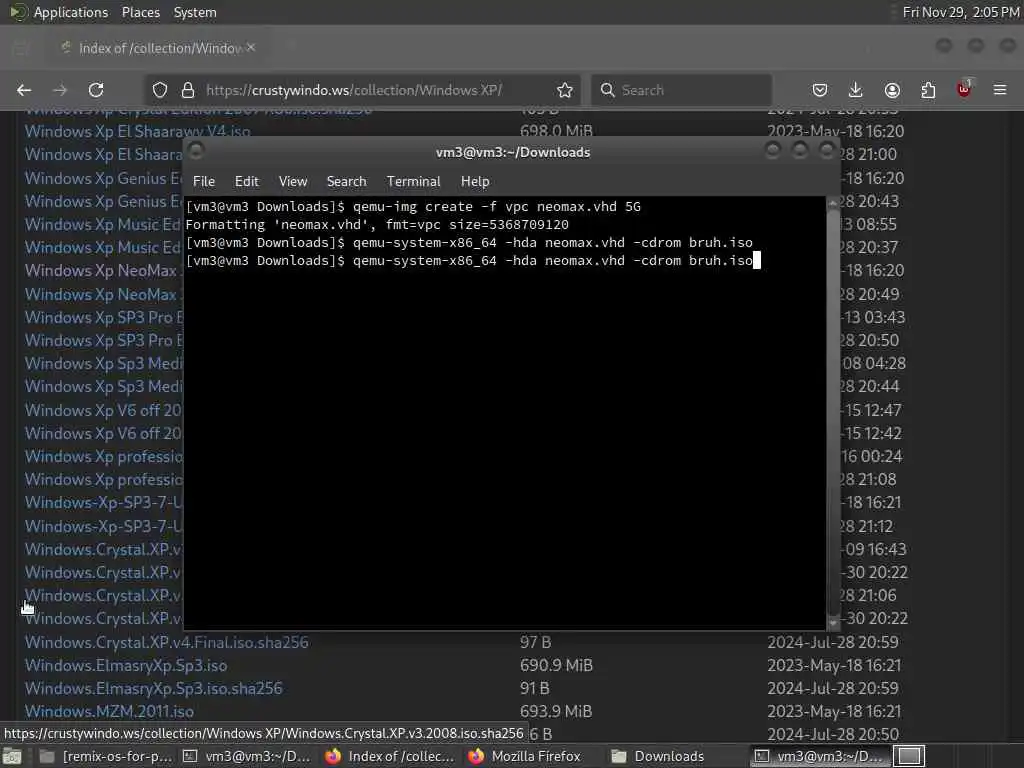Click the 97 B size text
This screenshot has height=768, width=1024.
[536, 642]
